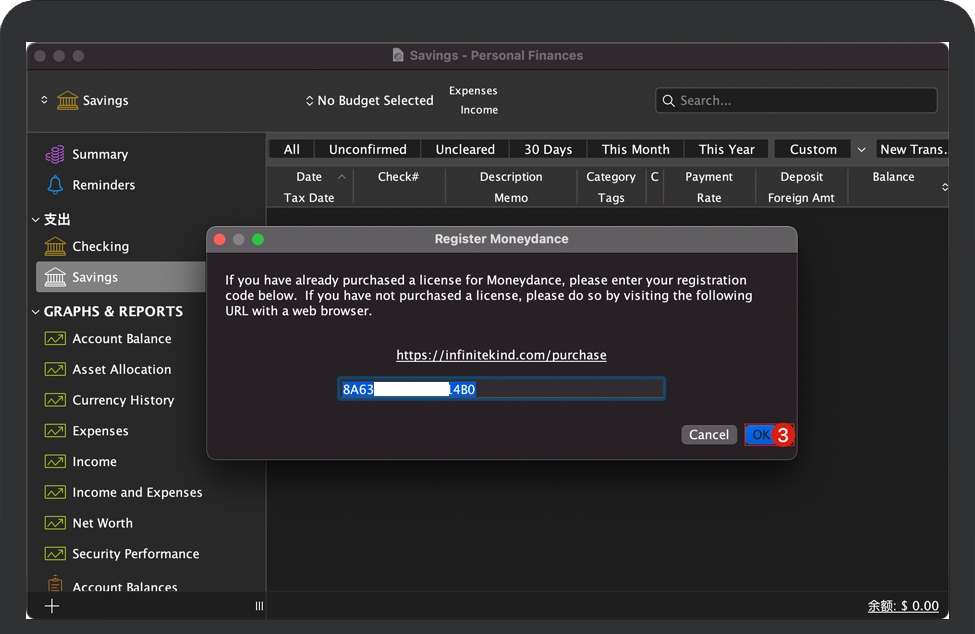Open the infinitekind.com purchase link
The width and height of the screenshot is (975, 634).
(501, 355)
